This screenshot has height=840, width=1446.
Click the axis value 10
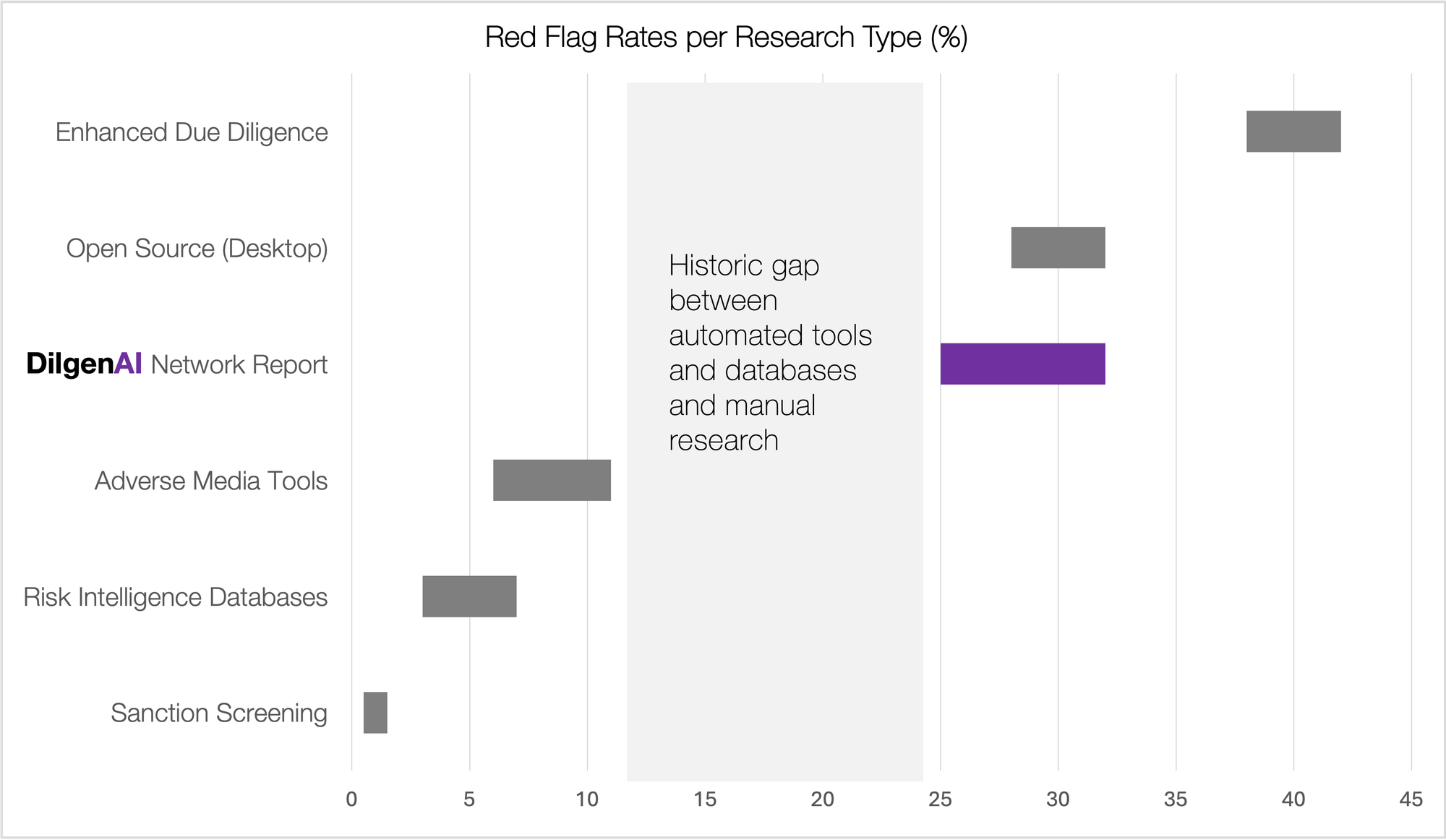(587, 799)
